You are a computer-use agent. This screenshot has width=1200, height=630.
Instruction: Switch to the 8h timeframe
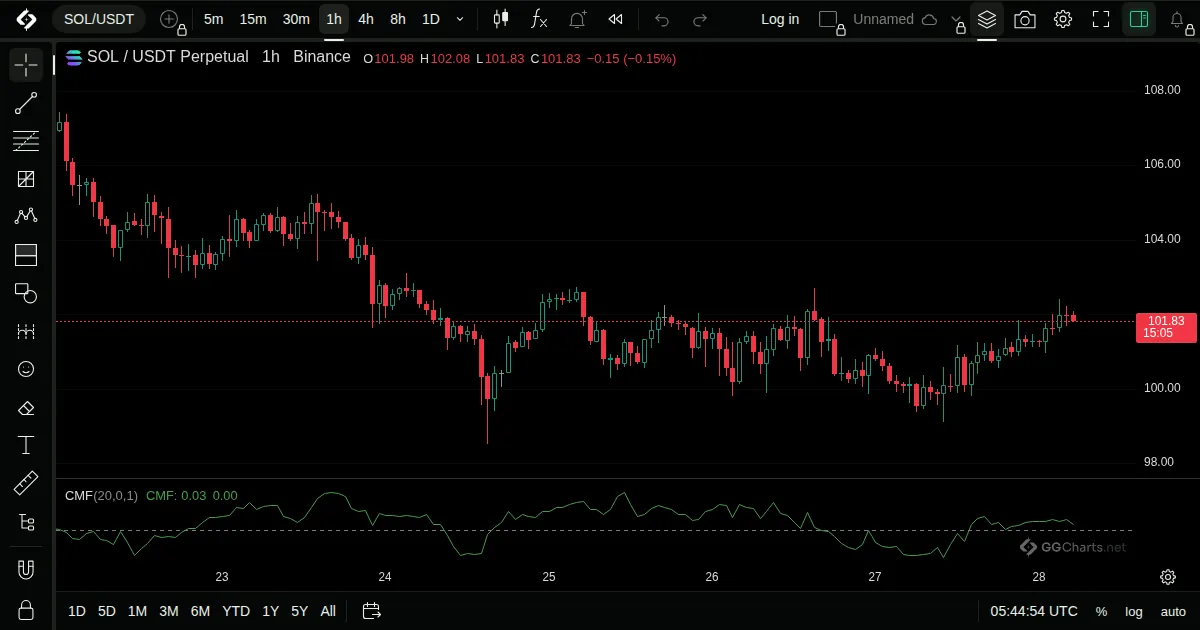click(x=398, y=19)
